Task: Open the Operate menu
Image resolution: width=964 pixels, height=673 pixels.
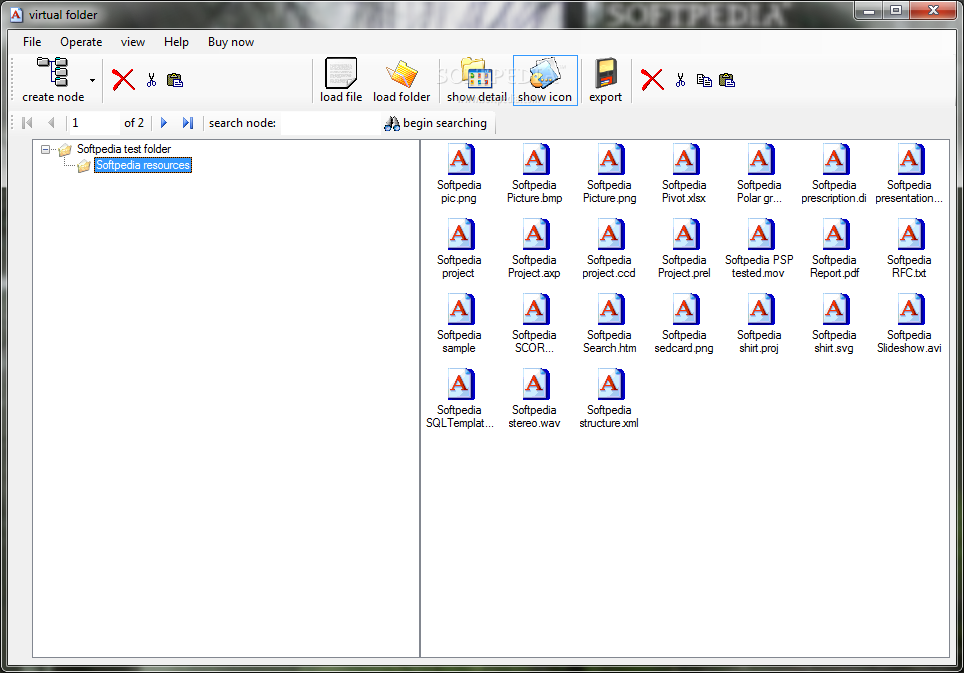Action: pos(81,42)
